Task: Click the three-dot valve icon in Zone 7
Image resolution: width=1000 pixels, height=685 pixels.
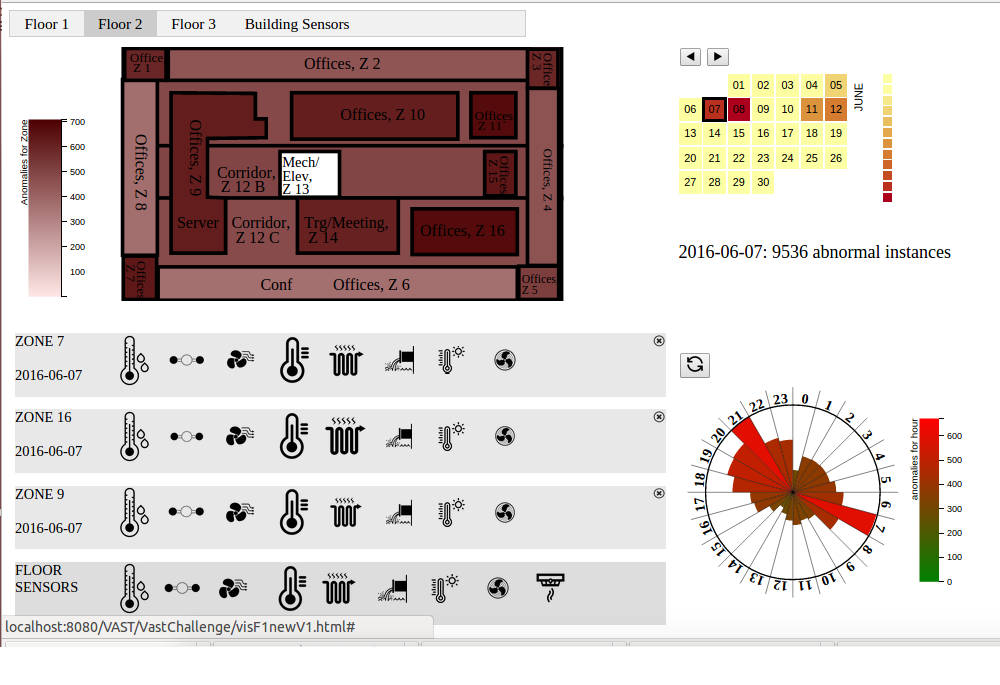Action: (186, 360)
